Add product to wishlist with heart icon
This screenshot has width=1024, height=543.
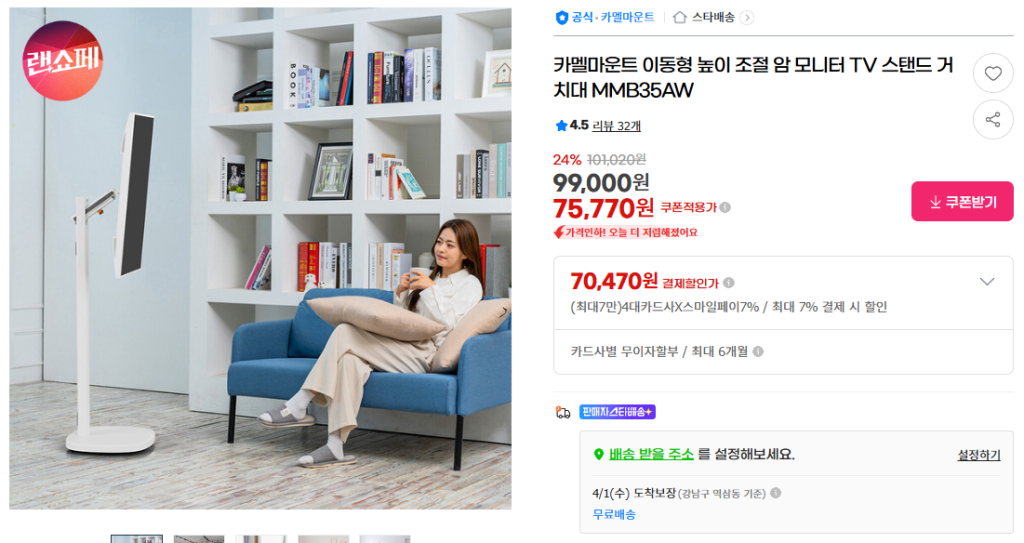pos(993,73)
